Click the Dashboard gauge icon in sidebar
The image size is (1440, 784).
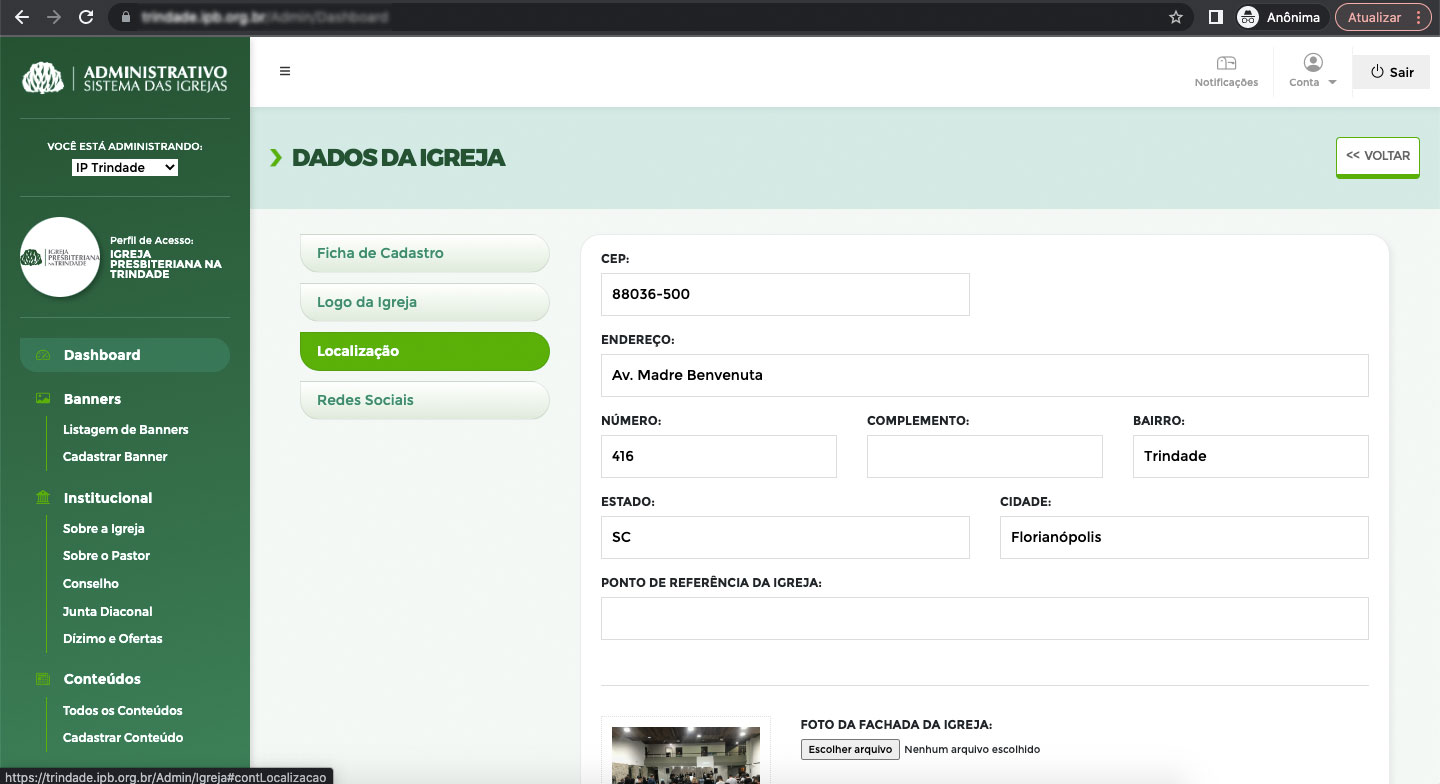coord(43,355)
